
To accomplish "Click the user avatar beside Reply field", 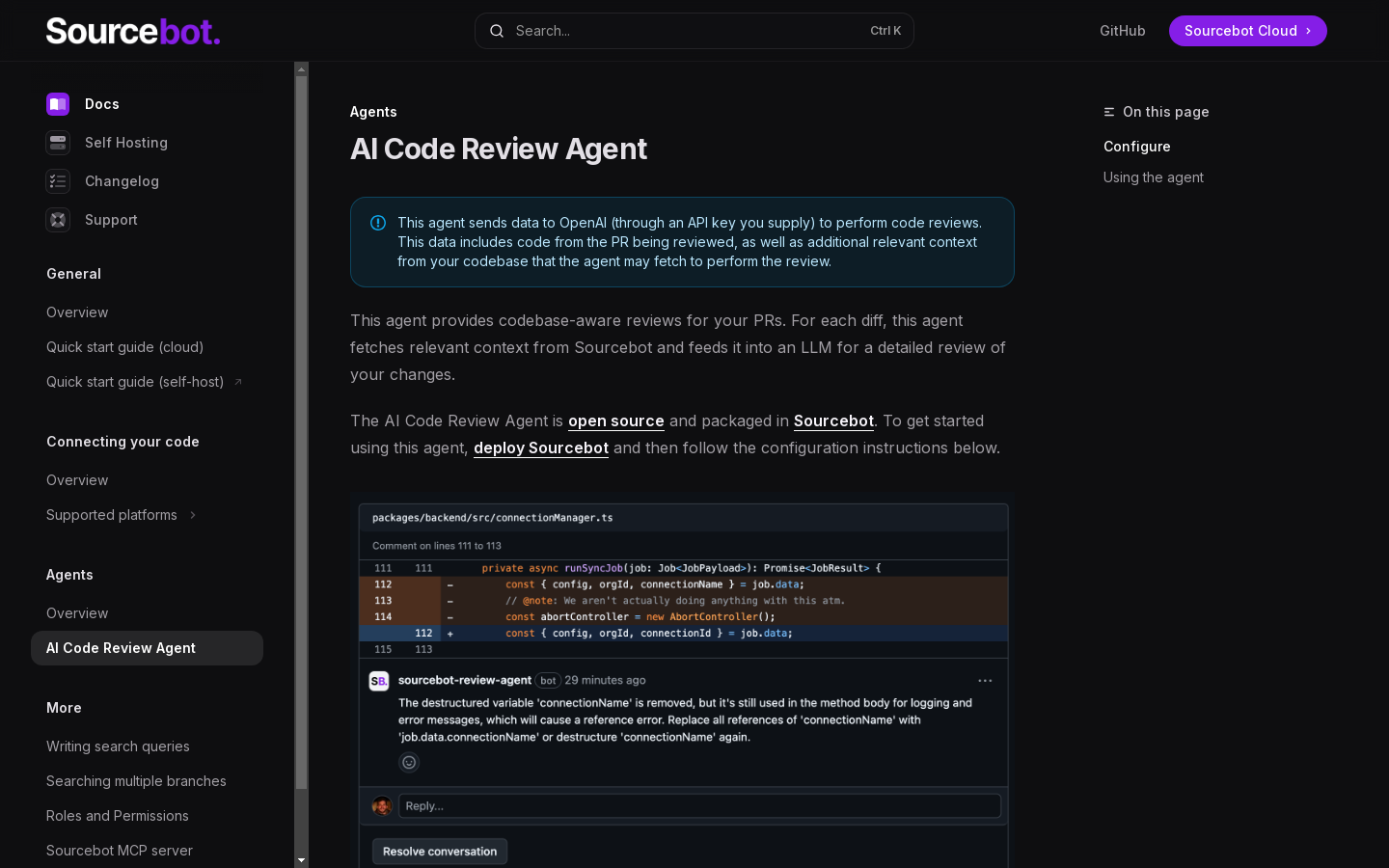I will tap(382, 806).
